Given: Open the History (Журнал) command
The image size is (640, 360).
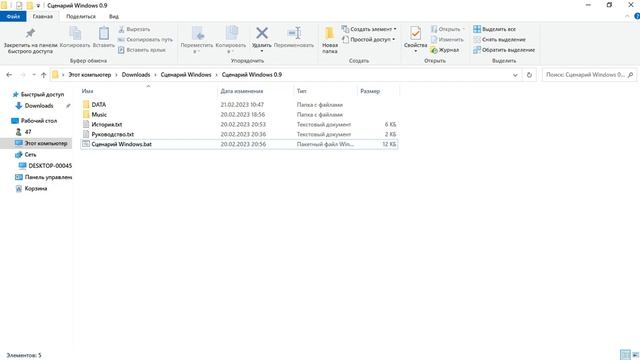Looking at the screenshot, I should 445,50.
